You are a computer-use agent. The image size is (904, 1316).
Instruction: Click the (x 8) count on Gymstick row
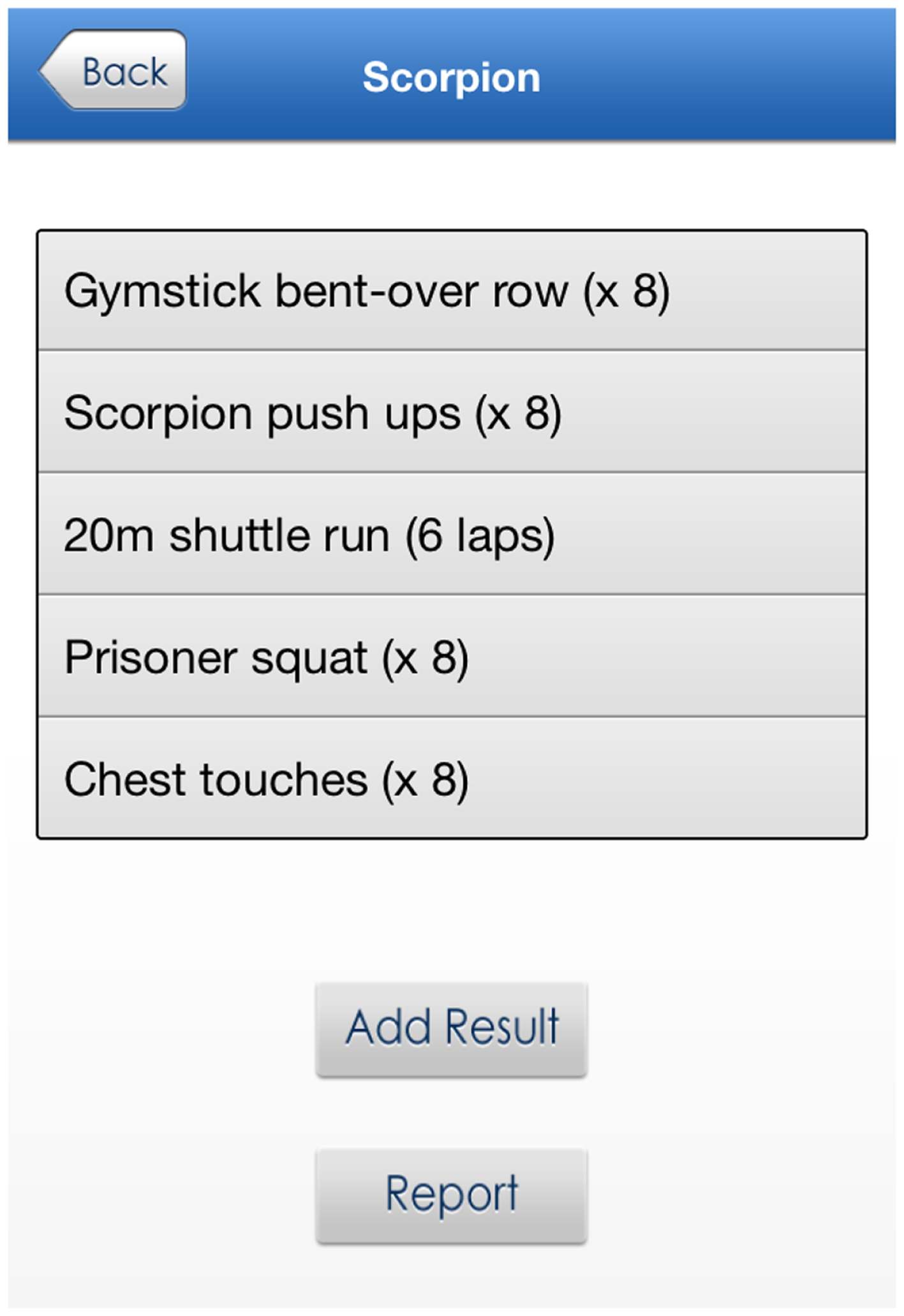[x=626, y=292]
